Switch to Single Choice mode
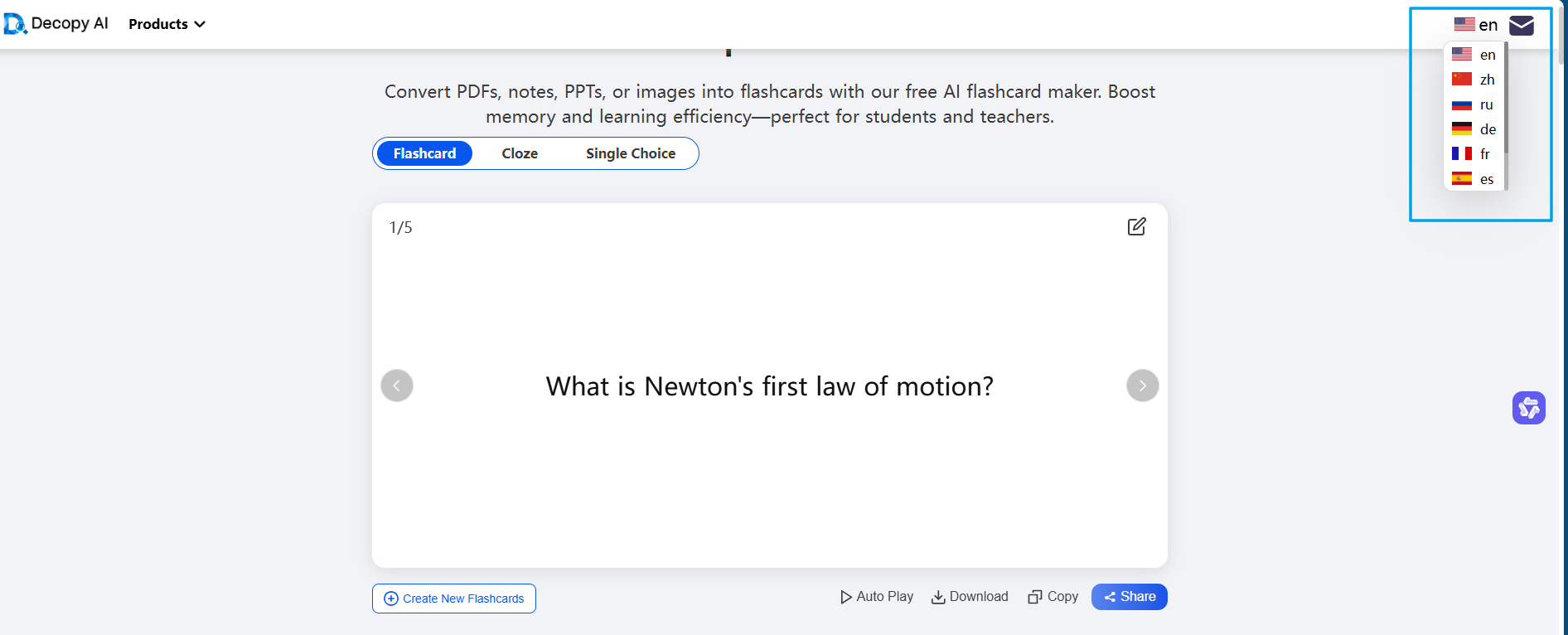 pos(630,153)
